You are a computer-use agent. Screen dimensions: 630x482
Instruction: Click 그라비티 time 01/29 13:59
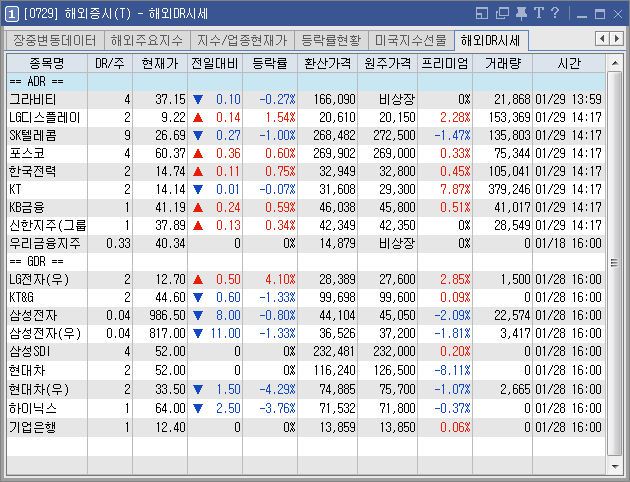tap(569, 99)
